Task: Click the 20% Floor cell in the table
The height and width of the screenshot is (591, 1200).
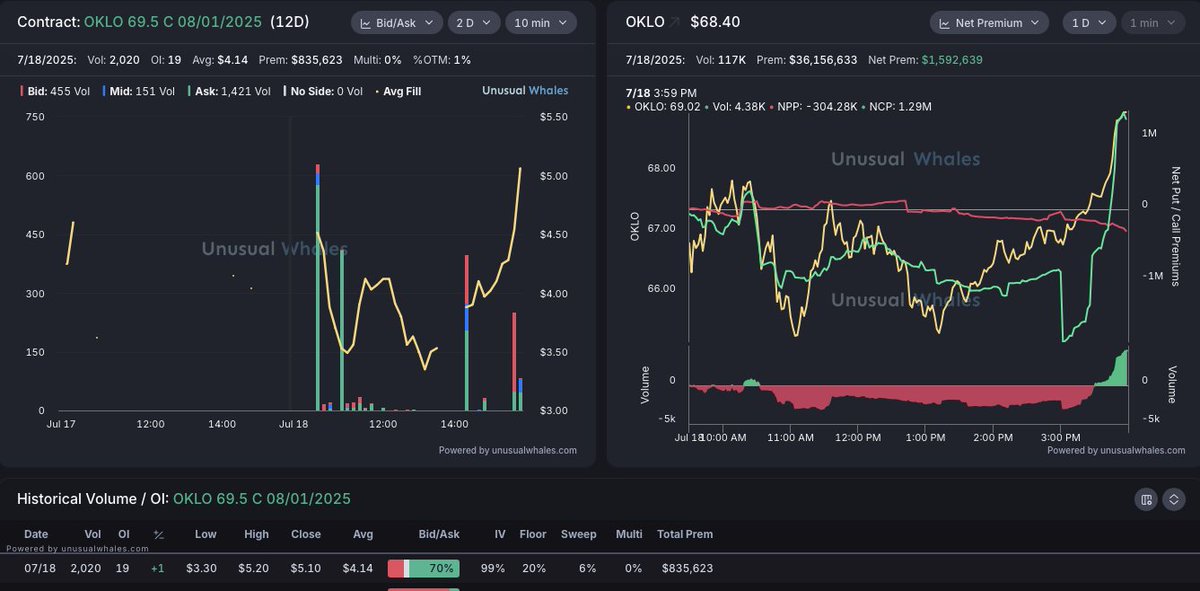Action: tap(534, 568)
